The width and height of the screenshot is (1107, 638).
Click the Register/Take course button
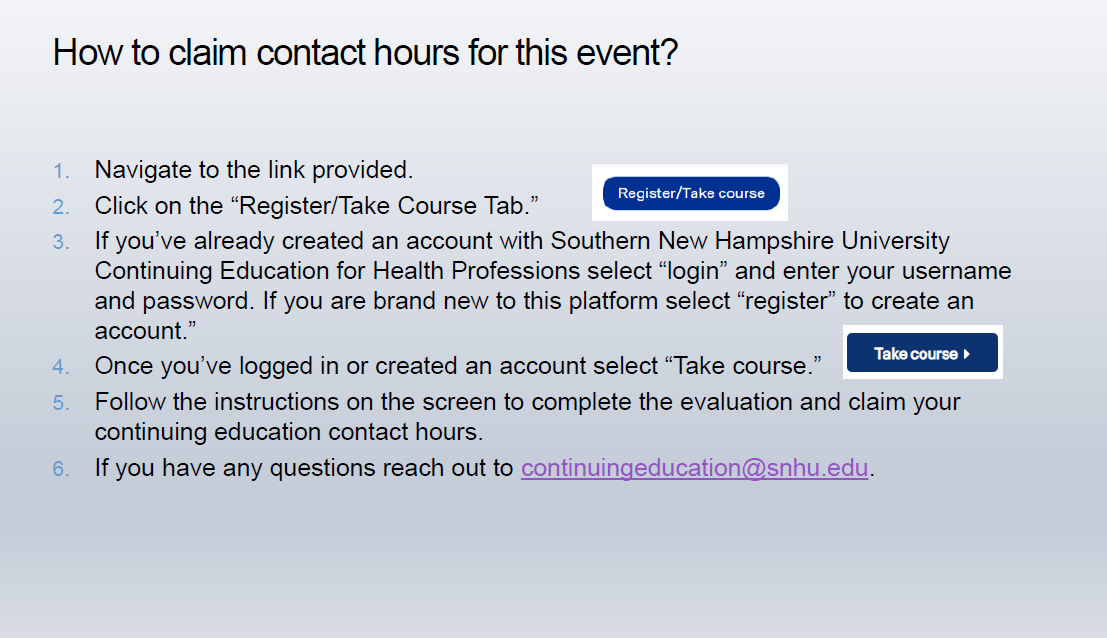click(690, 193)
